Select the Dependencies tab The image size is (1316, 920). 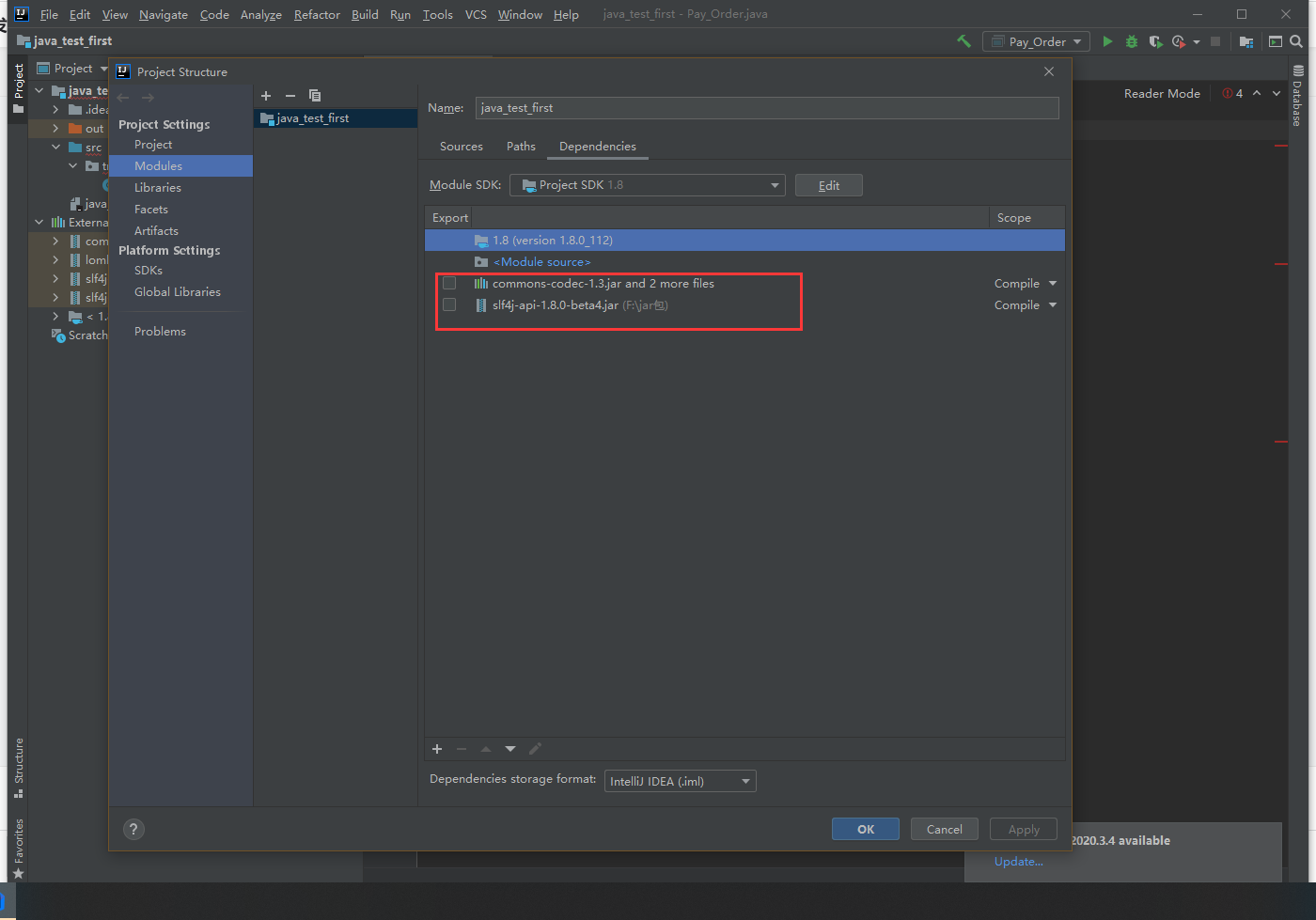598,147
